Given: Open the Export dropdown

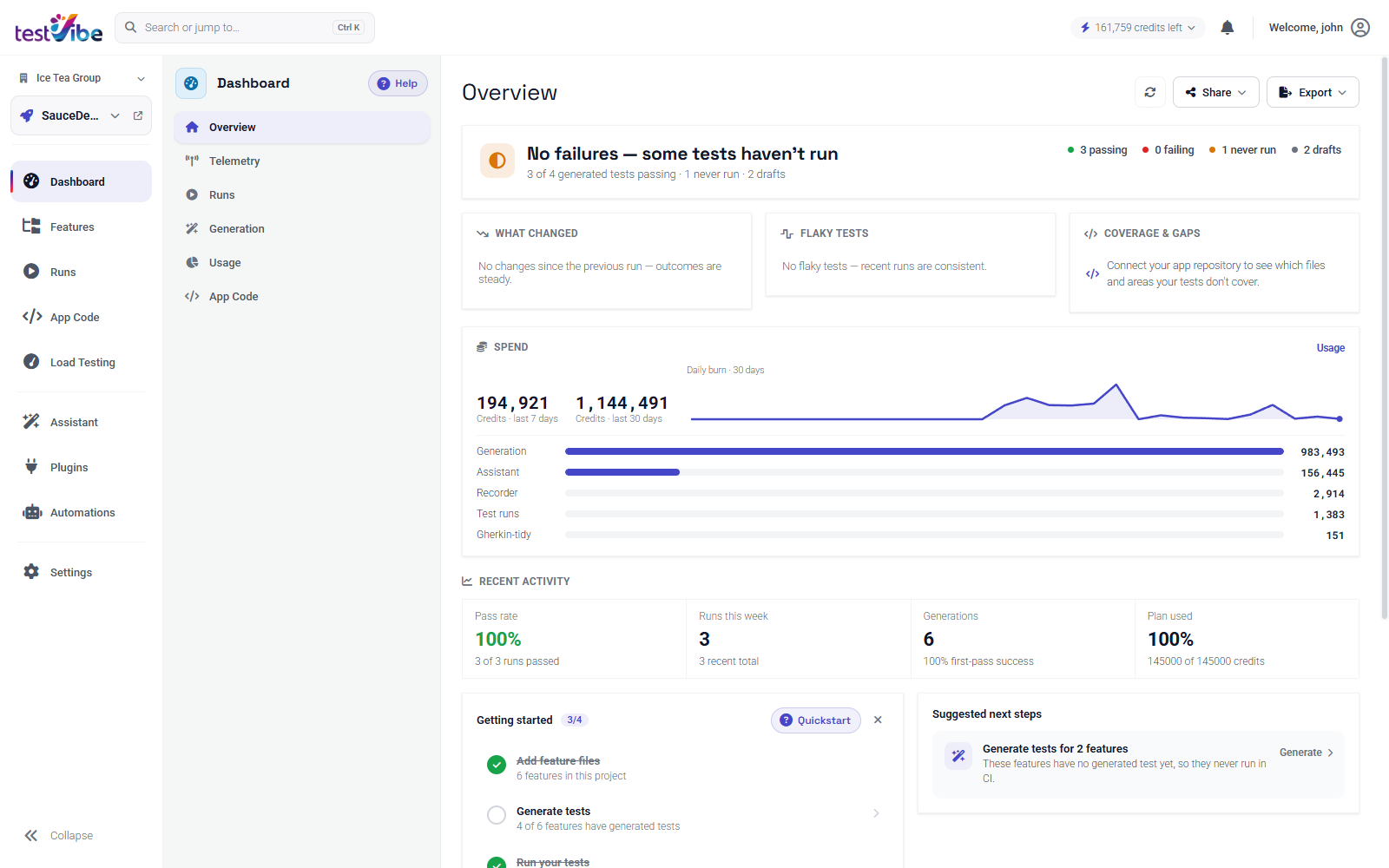Looking at the screenshot, I should point(1313,92).
